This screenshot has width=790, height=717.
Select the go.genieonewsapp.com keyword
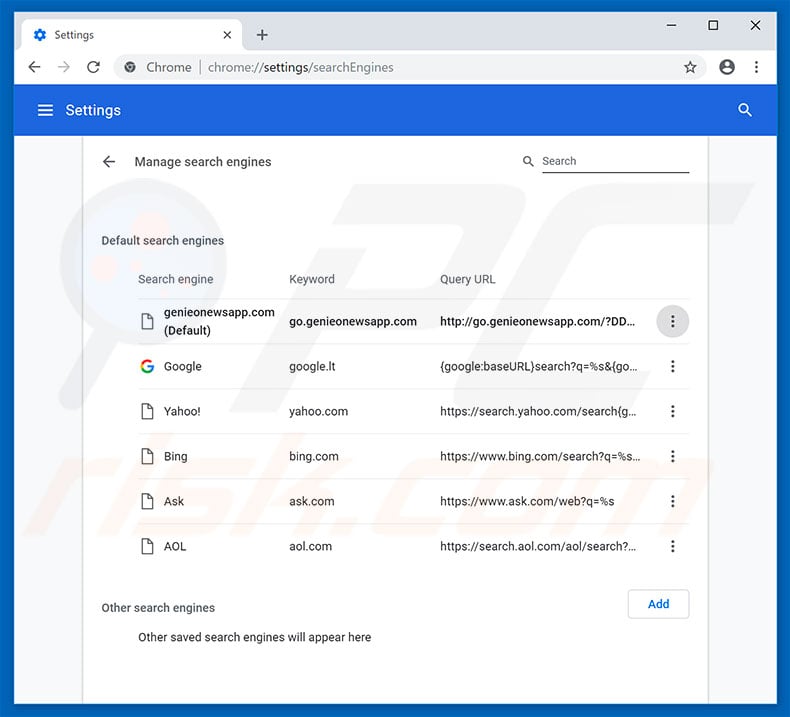point(353,321)
